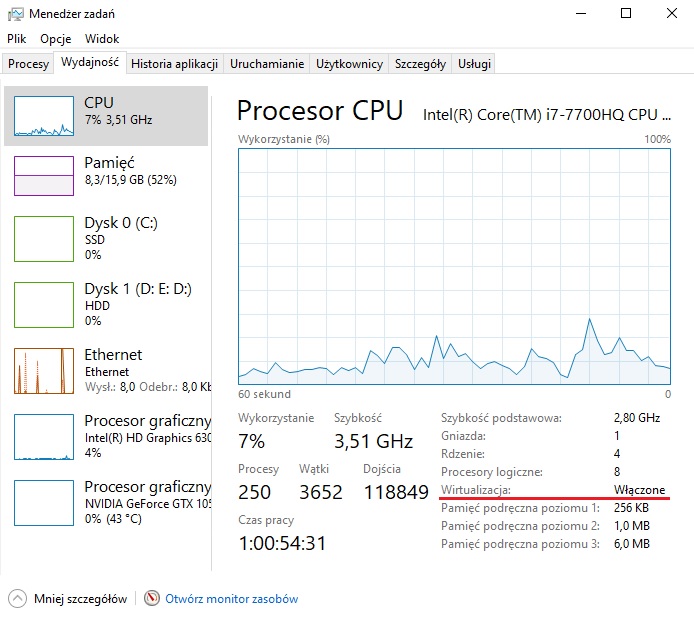Open the Plik menu
Image resolution: width=694 pixels, height=623 pixels.
click(x=17, y=38)
